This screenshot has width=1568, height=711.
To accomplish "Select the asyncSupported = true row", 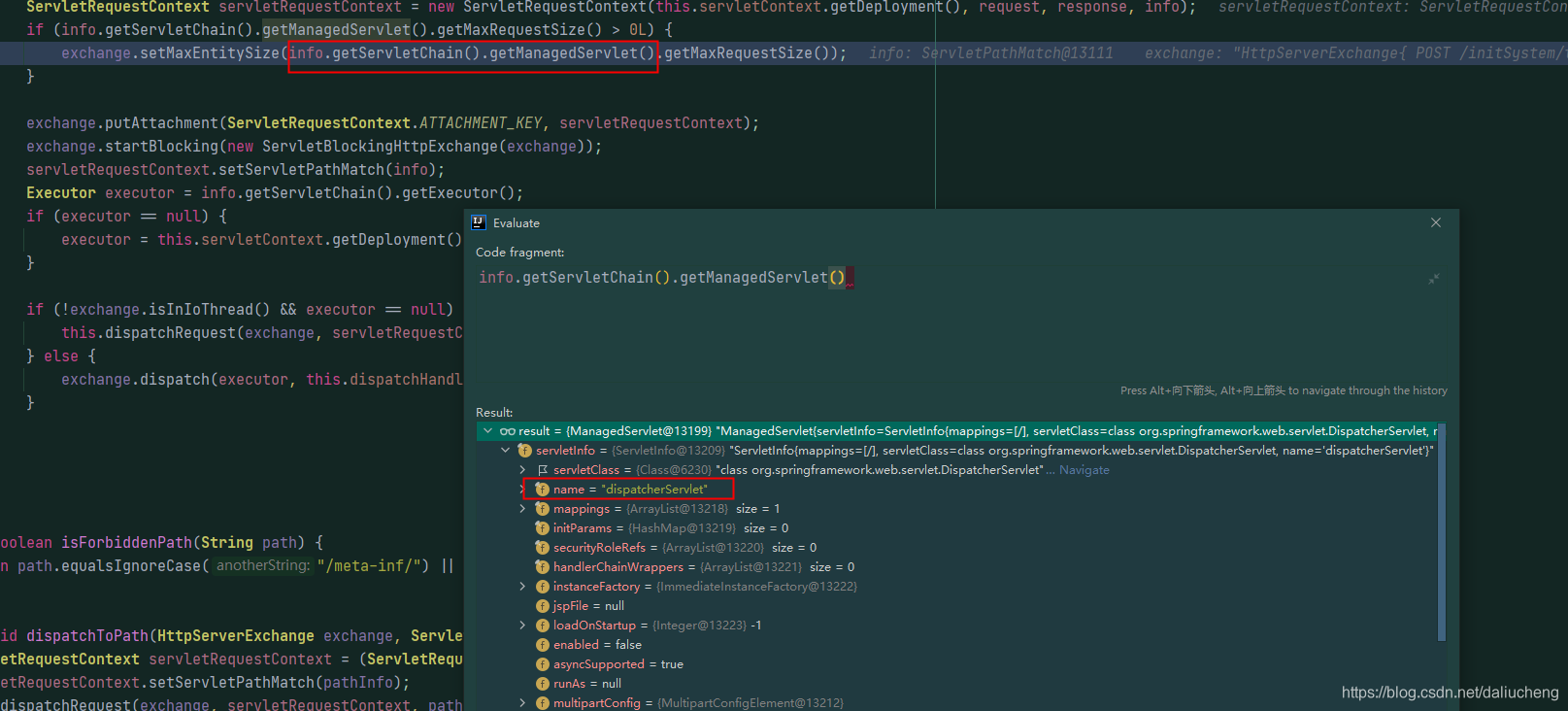I will 956,663.
